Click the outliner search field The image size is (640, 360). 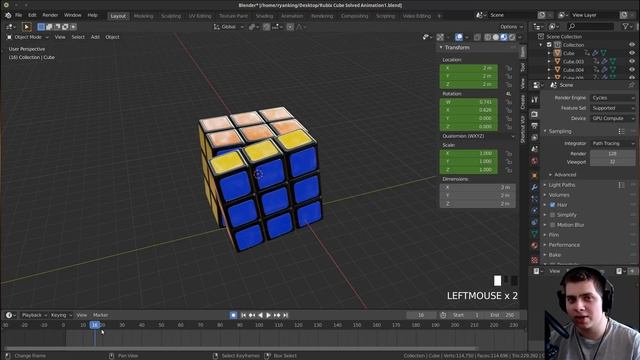(x=591, y=27)
